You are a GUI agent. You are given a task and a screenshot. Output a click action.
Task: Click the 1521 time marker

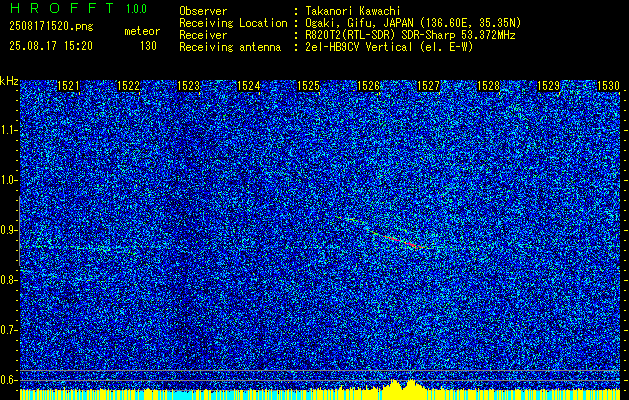69,86
